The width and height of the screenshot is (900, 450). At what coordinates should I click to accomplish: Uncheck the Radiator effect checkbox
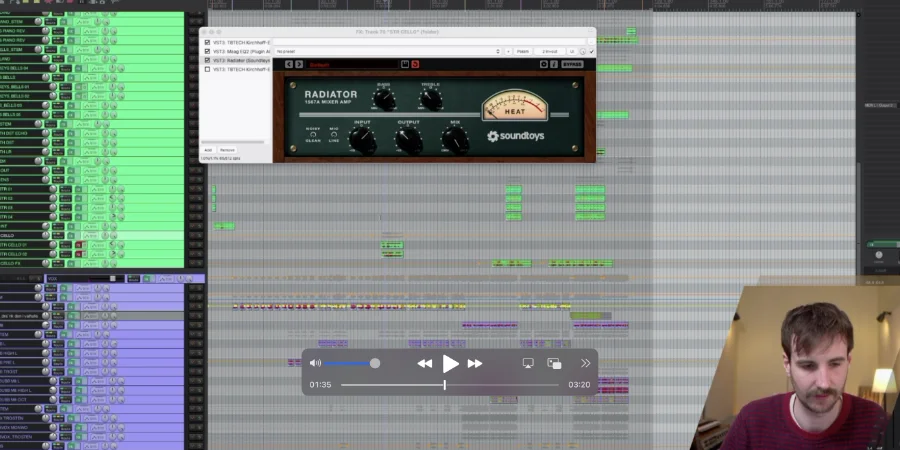coord(207,60)
